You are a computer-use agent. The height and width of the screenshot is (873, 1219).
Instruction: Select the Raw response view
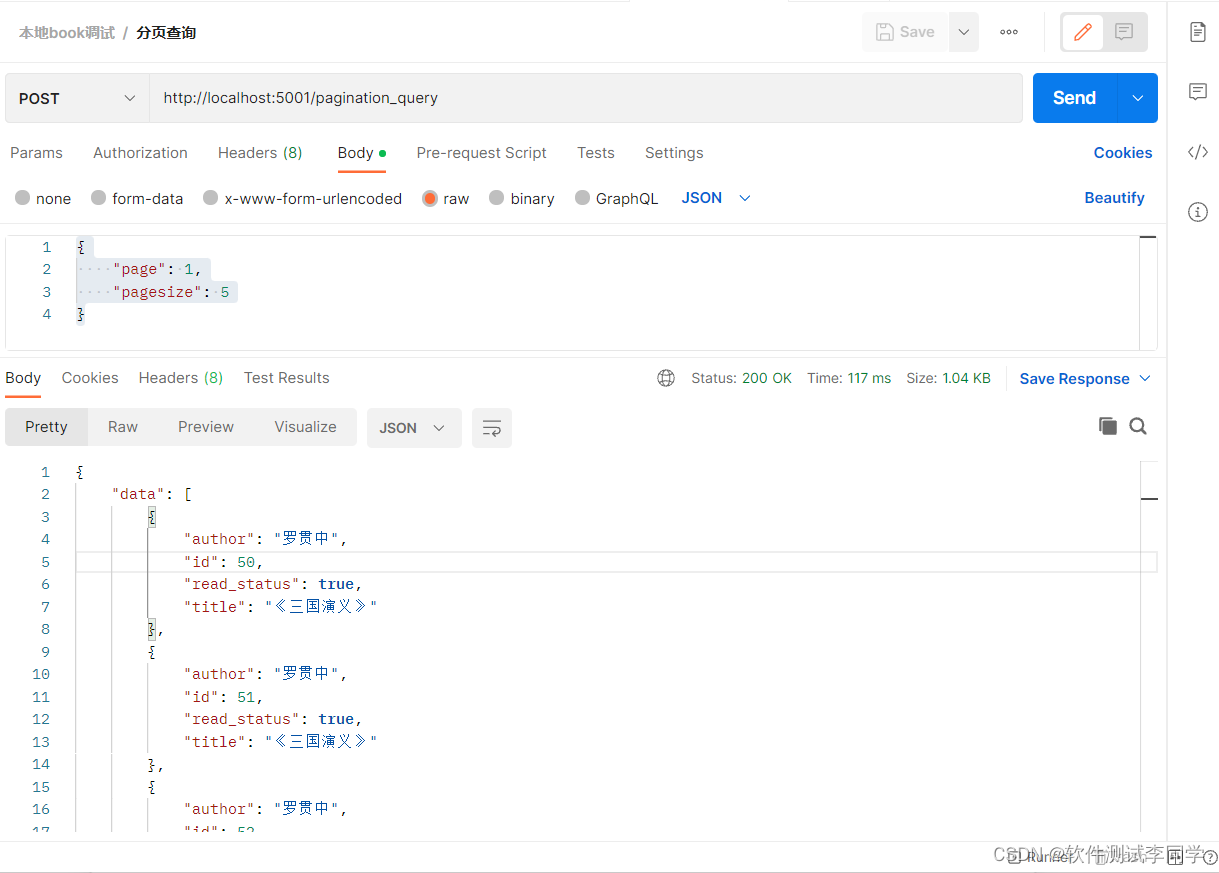(x=123, y=427)
